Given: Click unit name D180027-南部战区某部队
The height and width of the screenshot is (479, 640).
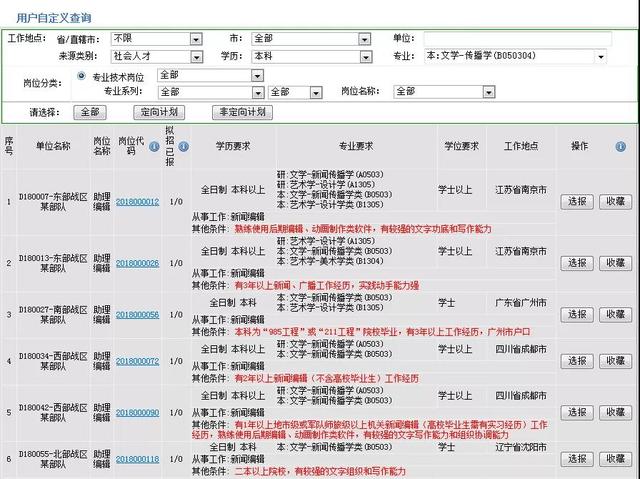Looking at the screenshot, I should [53, 315].
